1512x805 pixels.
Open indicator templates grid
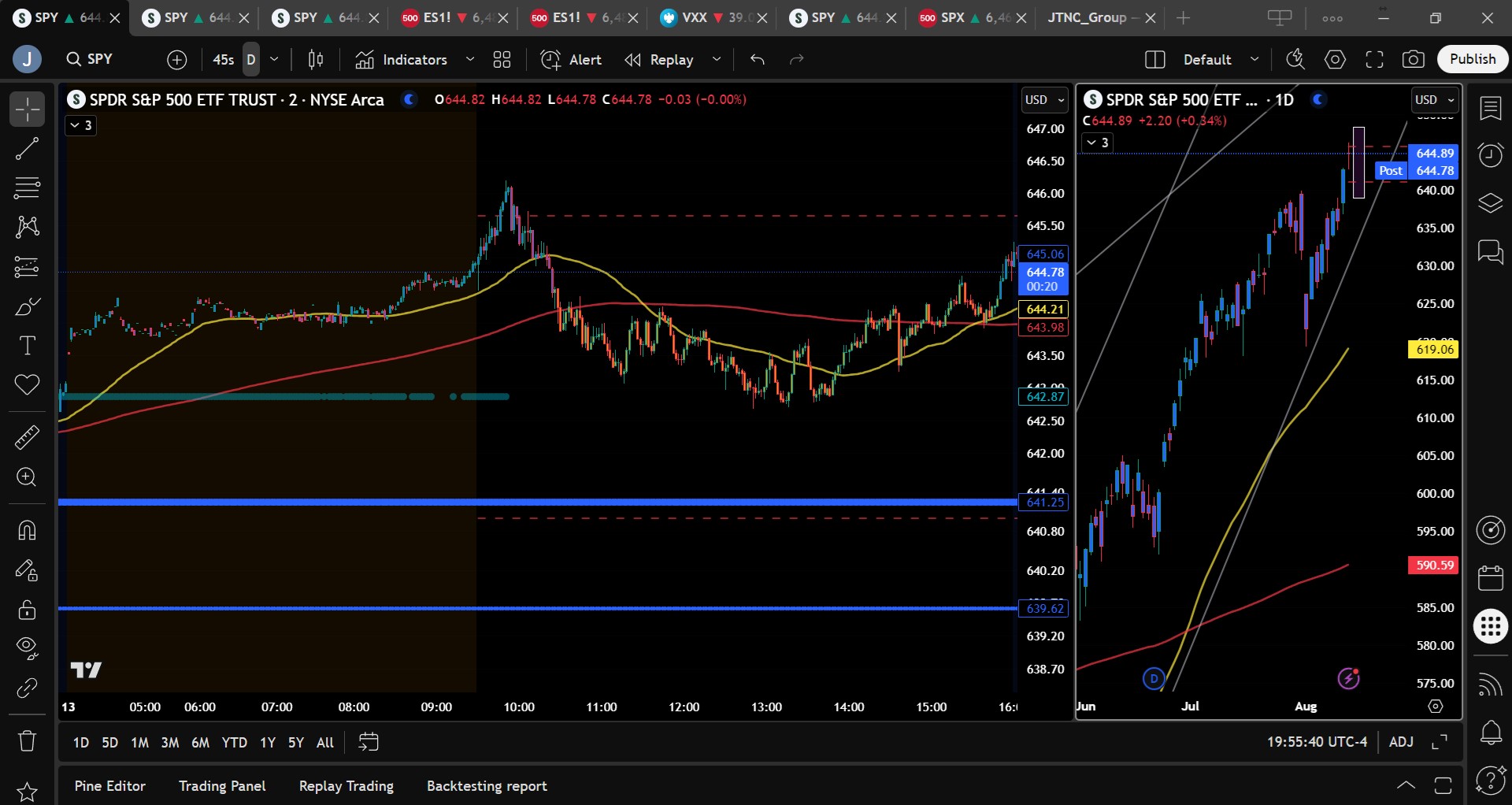click(502, 59)
